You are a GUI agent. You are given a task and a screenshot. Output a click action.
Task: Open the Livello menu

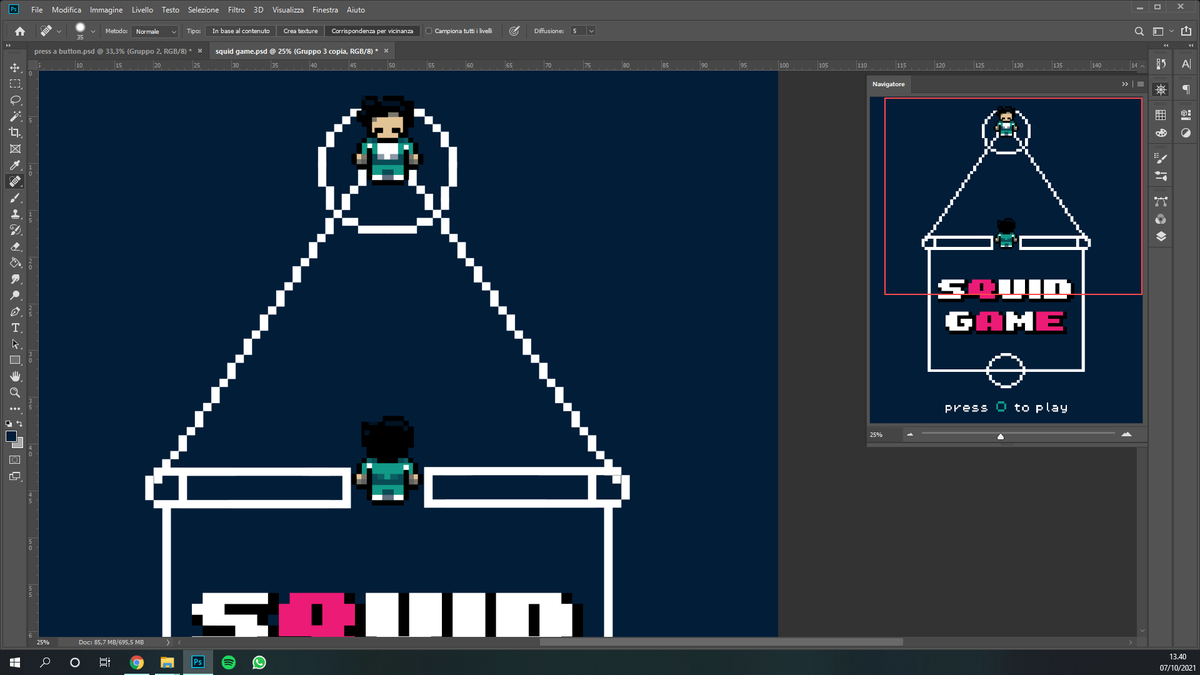142,9
